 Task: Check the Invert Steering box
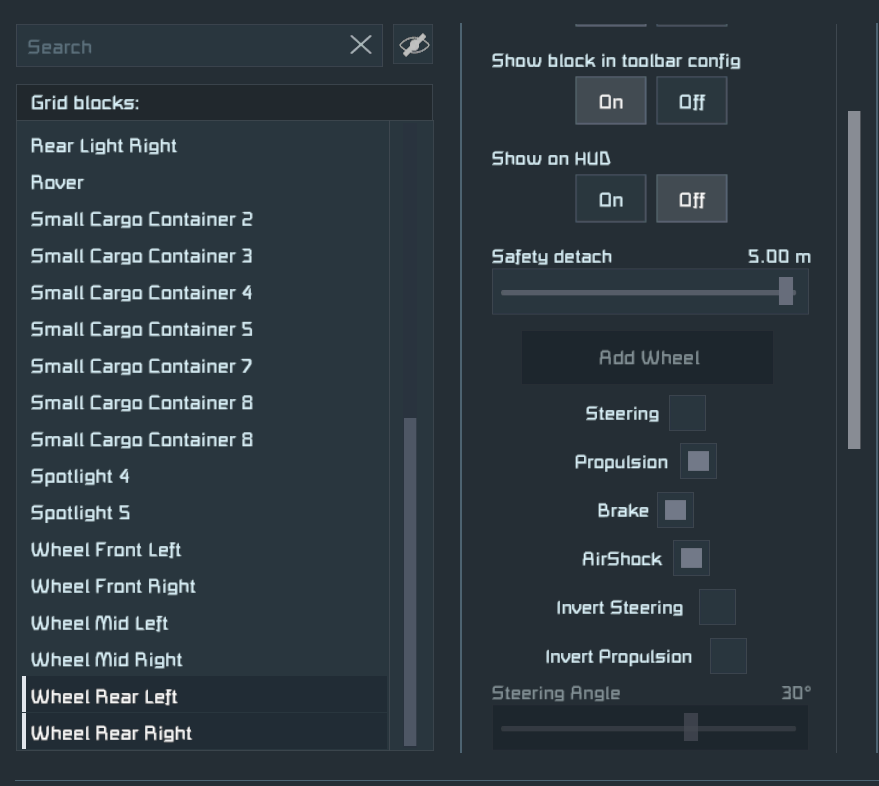[x=717, y=607]
